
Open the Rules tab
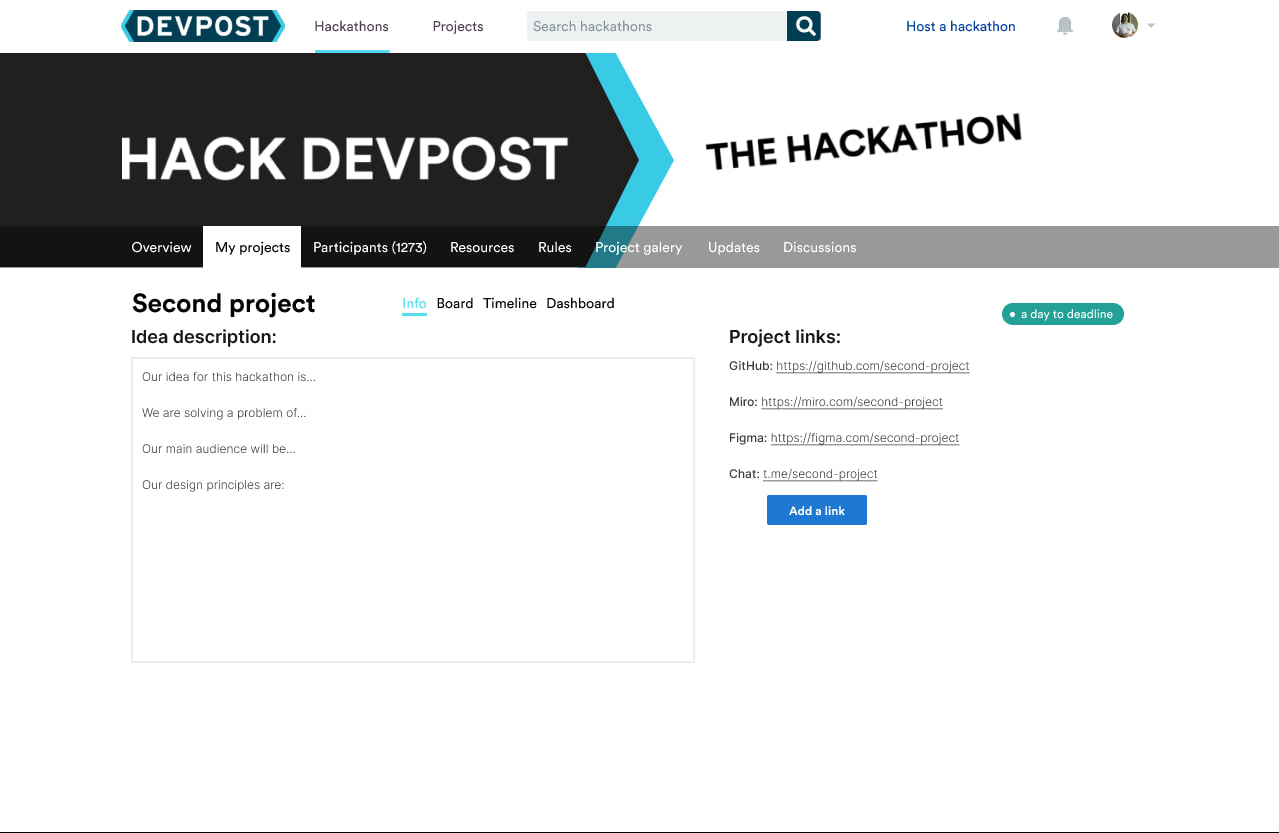pyautogui.click(x=555, y=247)
